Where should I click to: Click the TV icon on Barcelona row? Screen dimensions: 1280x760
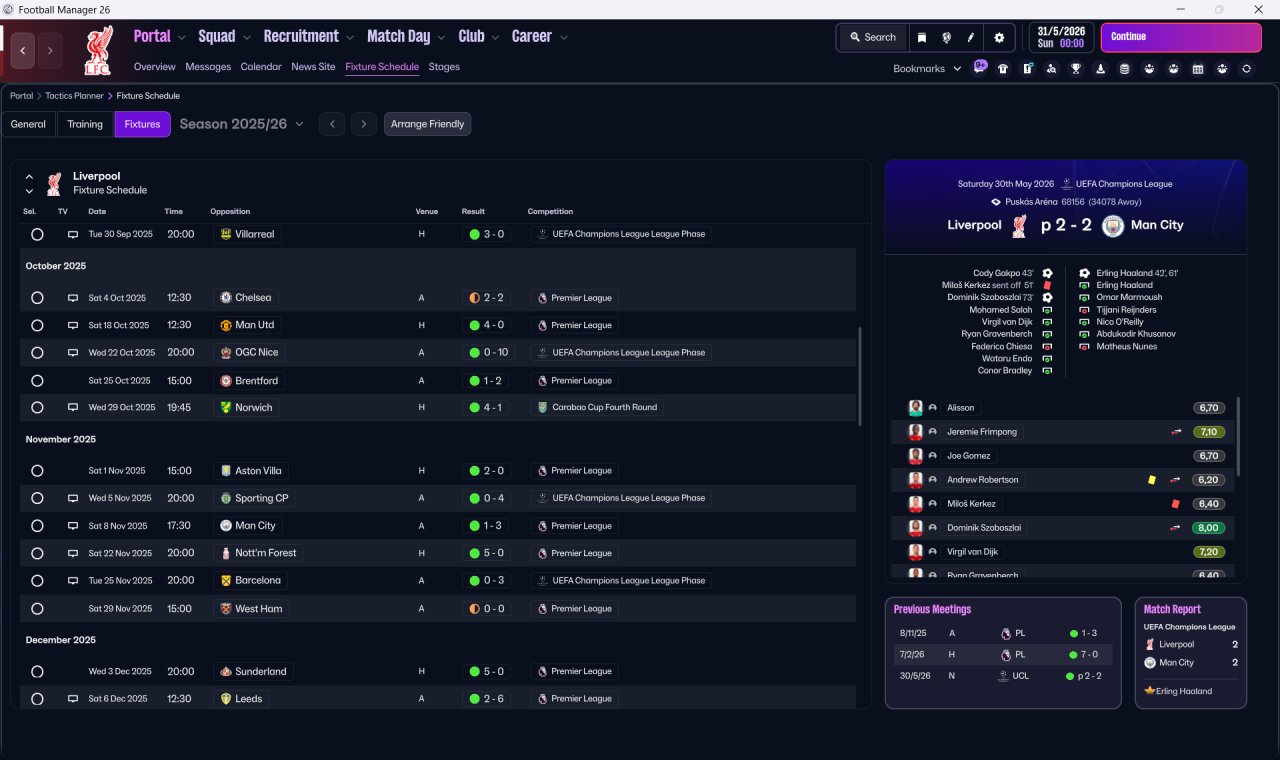[72, 581]
